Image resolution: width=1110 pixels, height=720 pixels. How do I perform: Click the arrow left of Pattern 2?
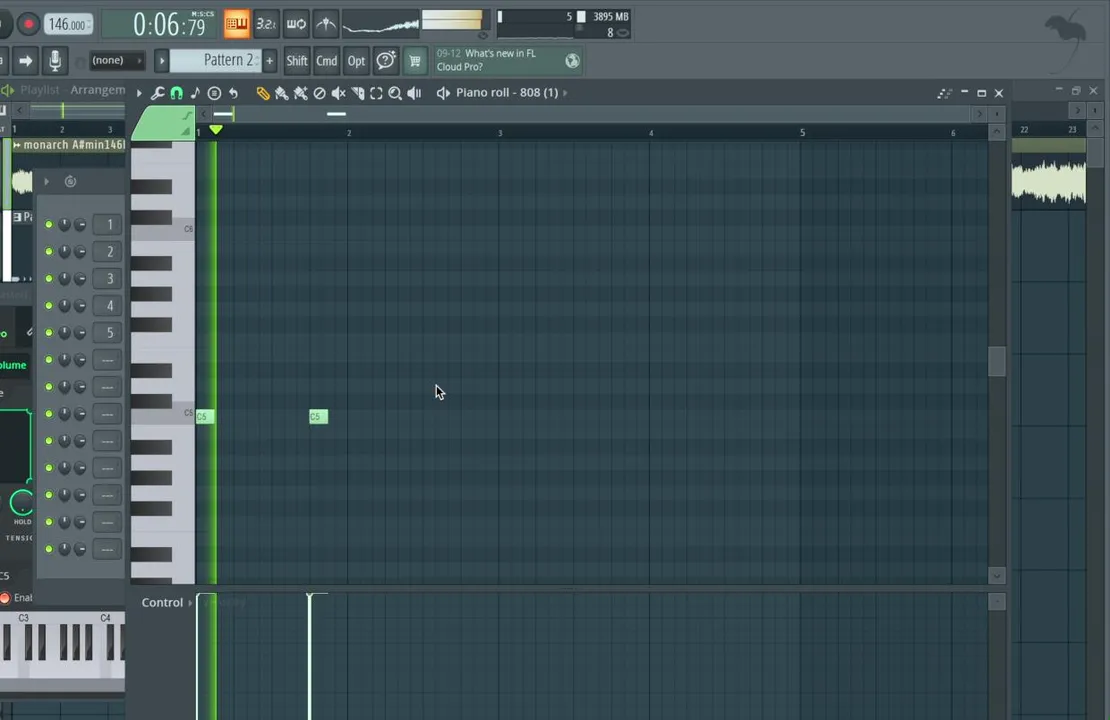[161, 61]
